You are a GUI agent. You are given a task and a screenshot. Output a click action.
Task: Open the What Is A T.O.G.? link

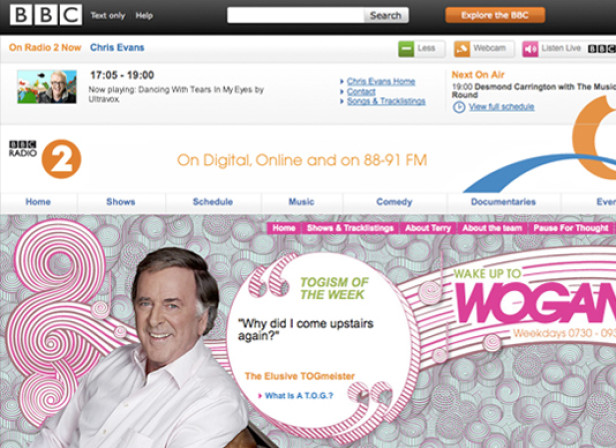pos(299,396)
